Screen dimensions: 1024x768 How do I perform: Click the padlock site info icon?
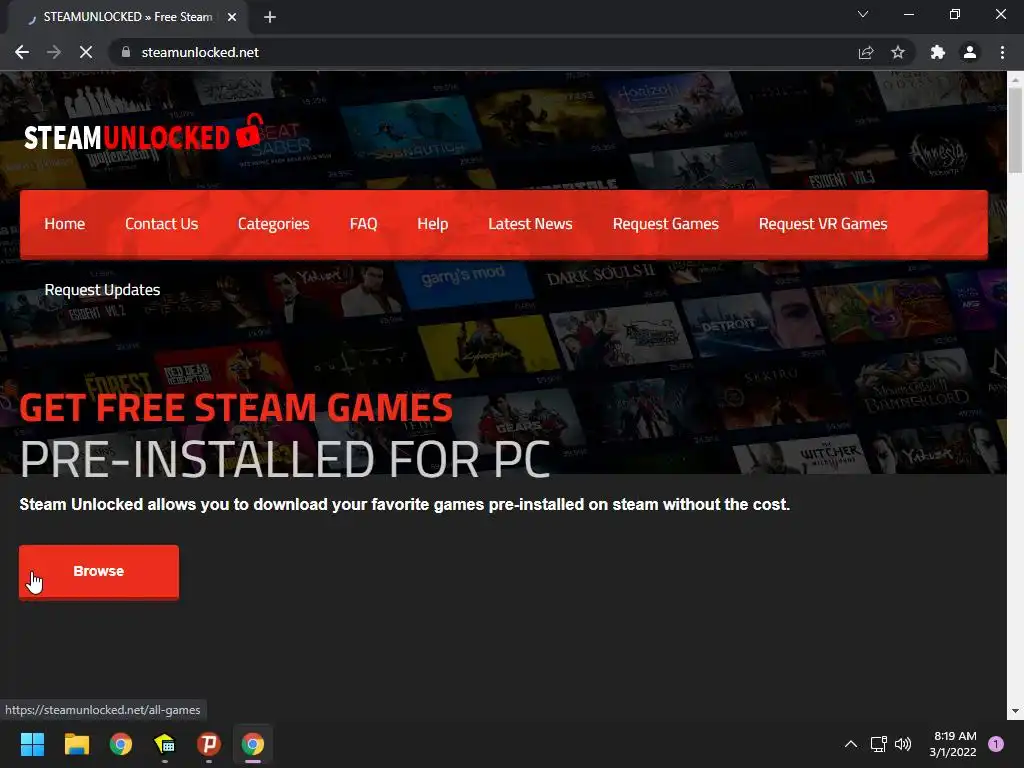pos(126,52)
